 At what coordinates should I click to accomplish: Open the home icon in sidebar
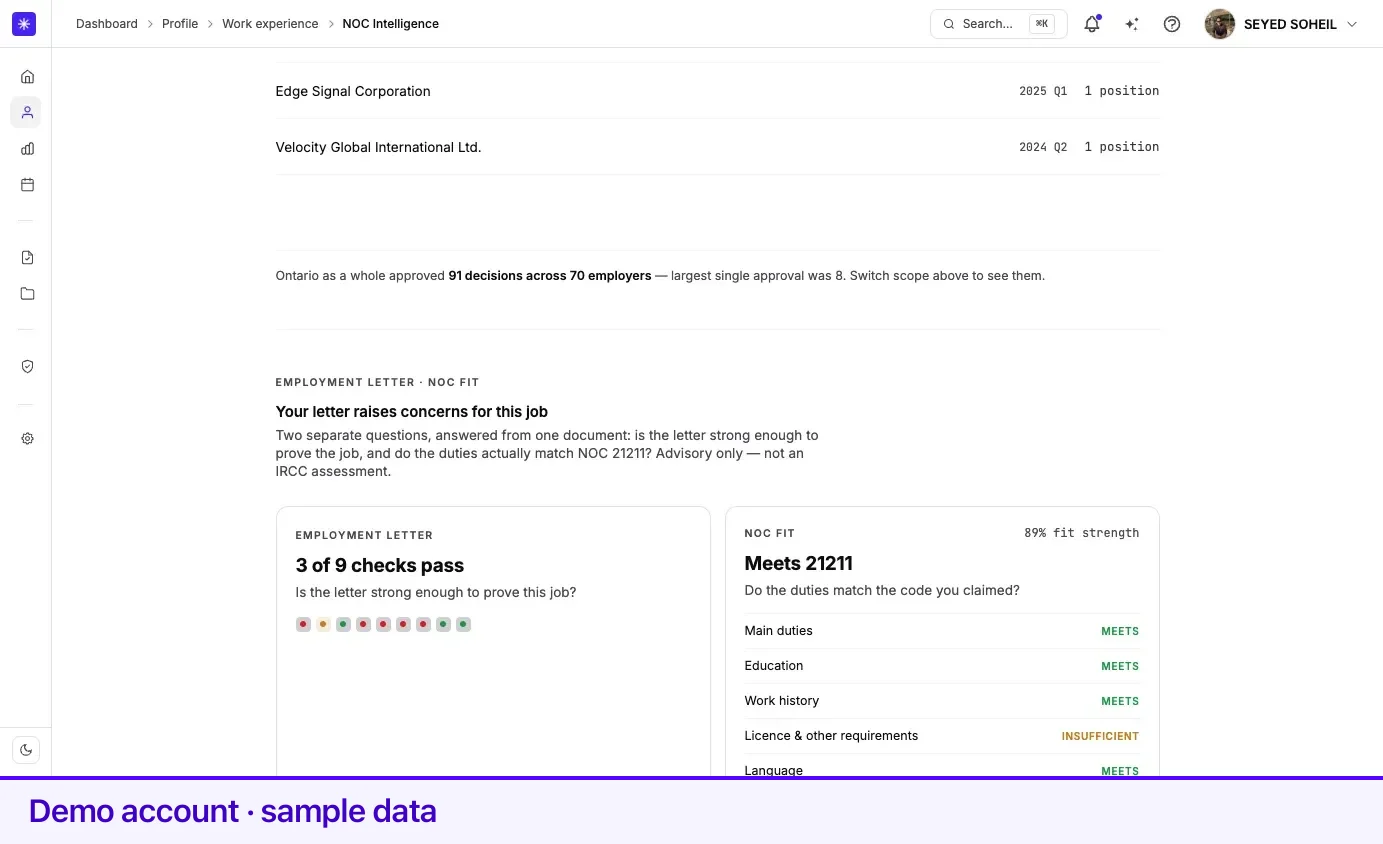(x=27, y=76)
